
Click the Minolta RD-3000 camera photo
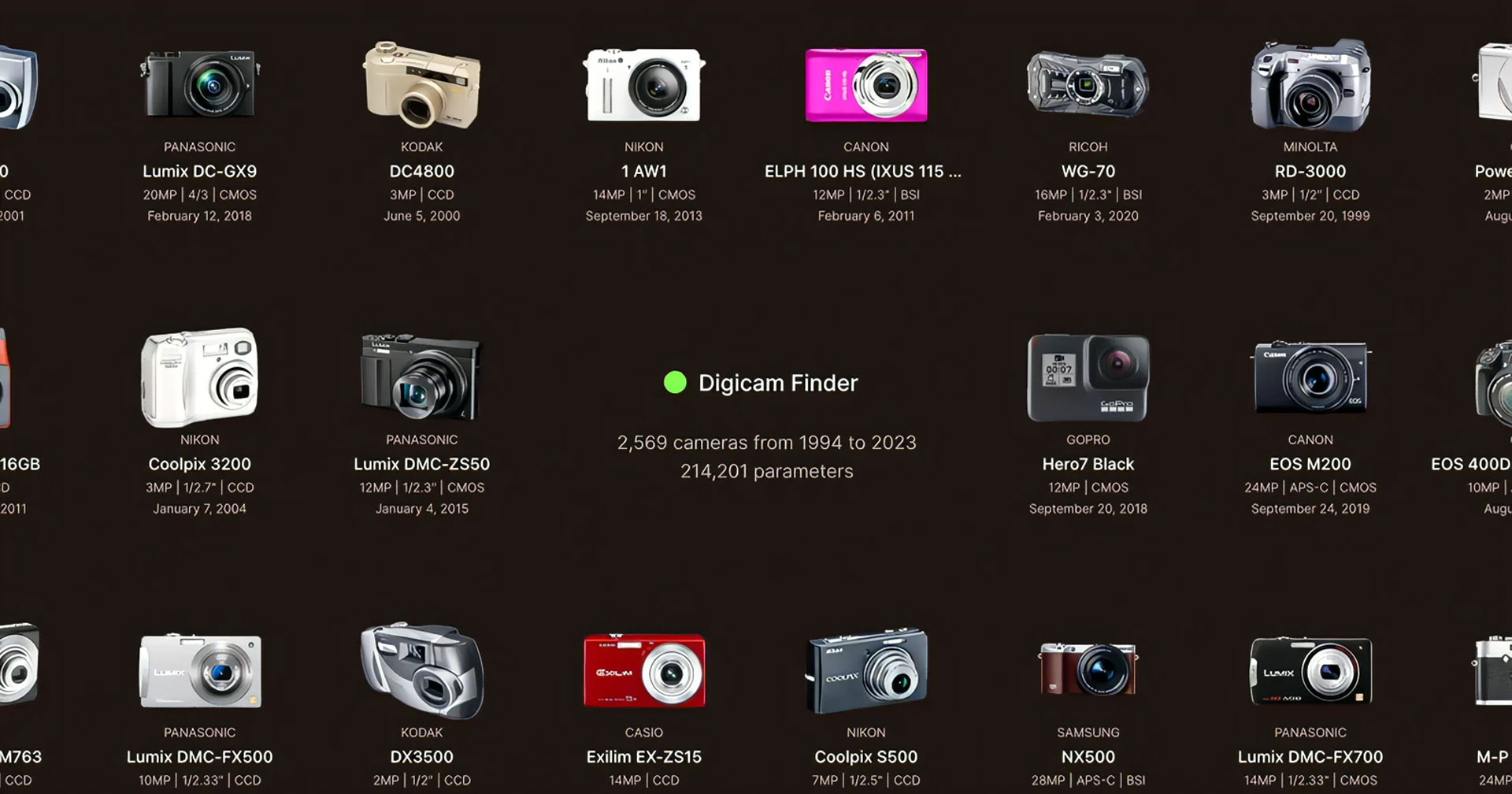tap(1310, 85)
